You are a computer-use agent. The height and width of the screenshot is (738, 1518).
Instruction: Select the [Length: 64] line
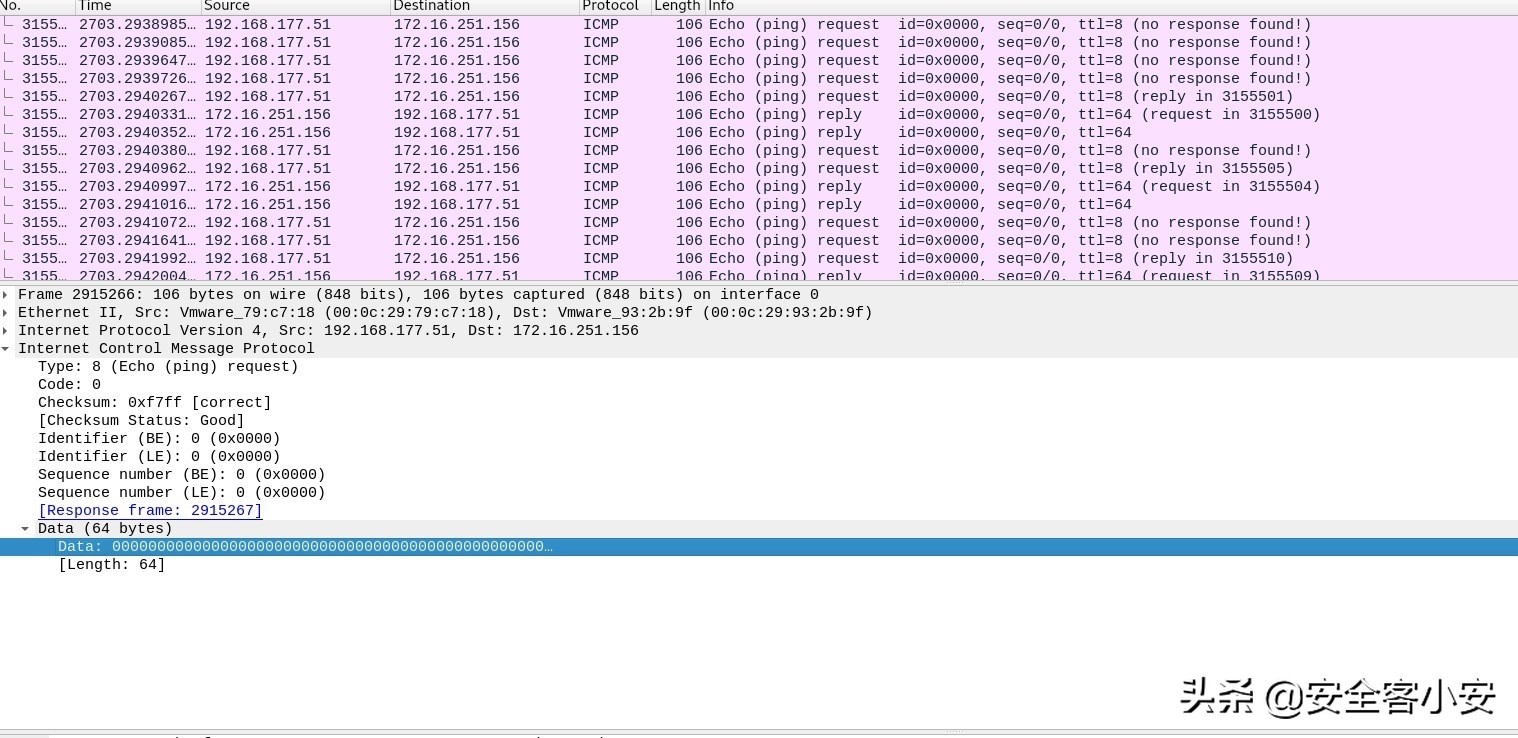[112, 565]
